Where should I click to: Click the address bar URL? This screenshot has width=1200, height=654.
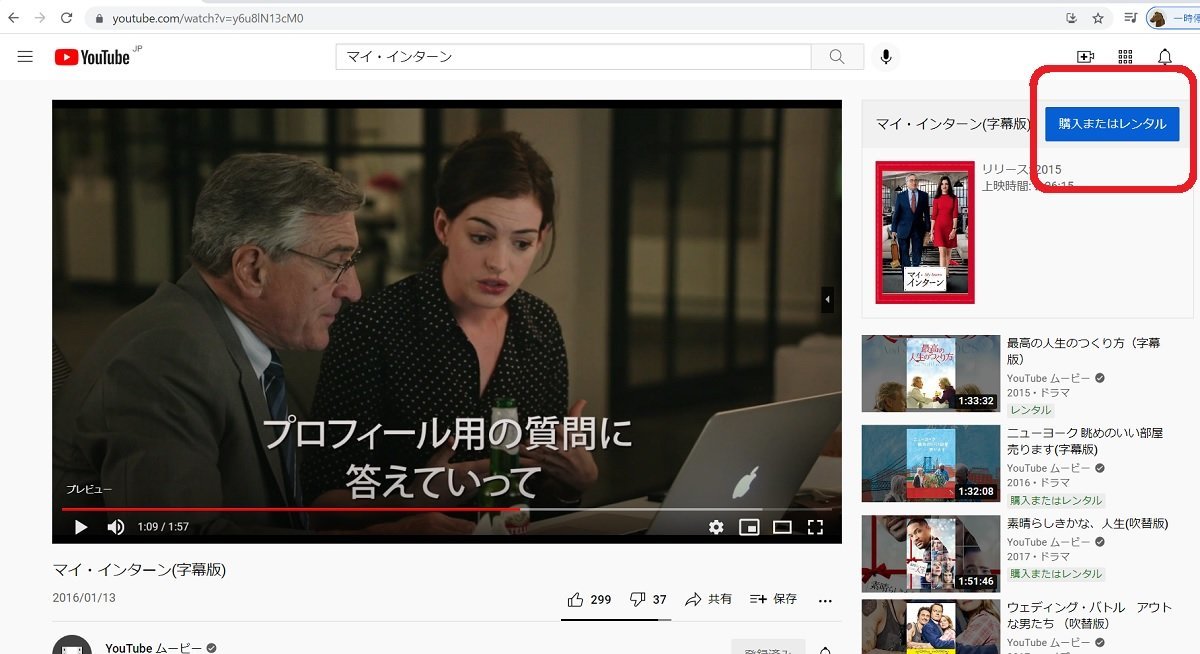[208, 18]
